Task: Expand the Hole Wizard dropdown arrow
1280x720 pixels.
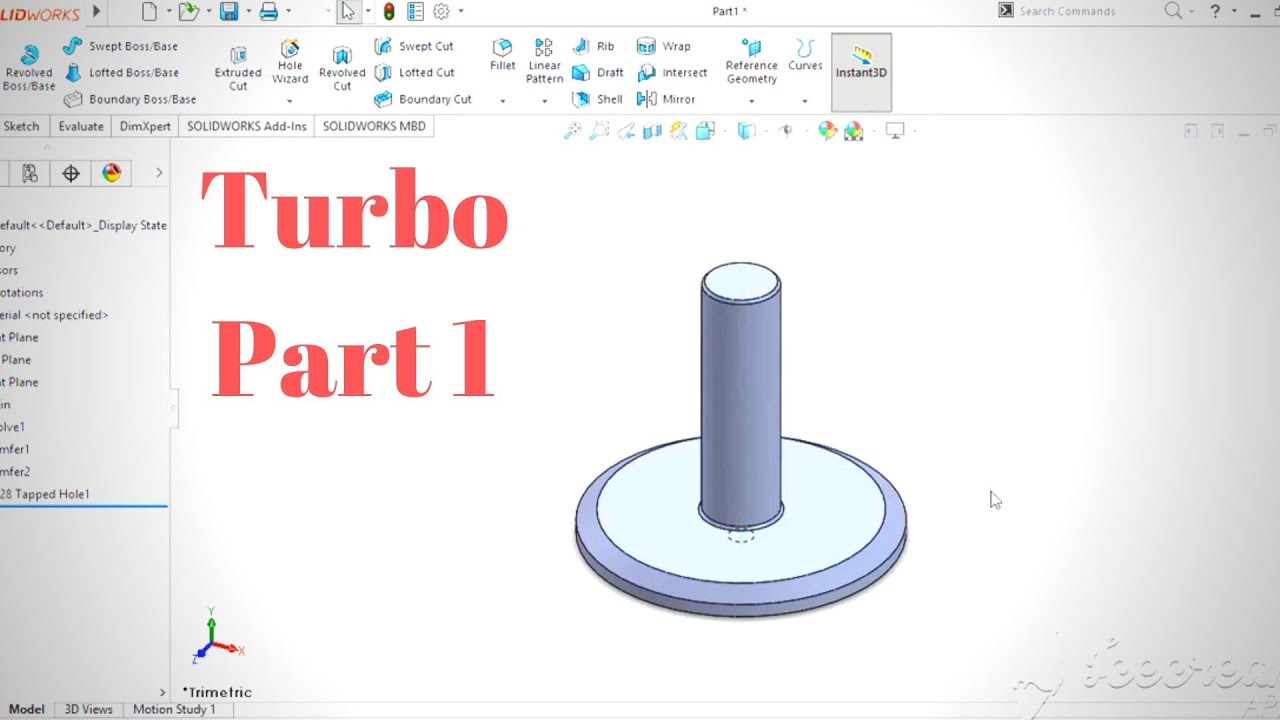Action: coord(290,101)
